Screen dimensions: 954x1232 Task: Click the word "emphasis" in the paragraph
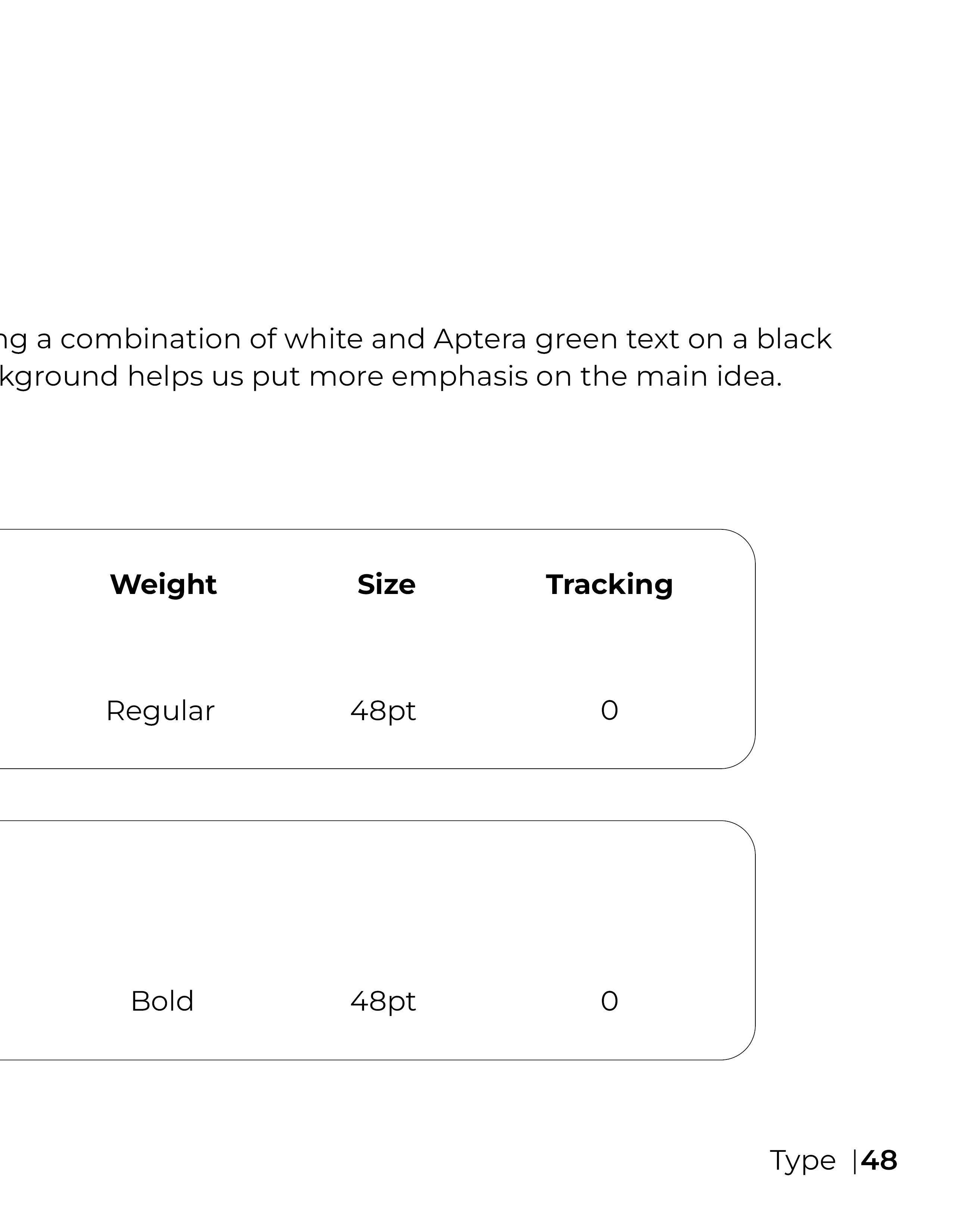[x=459, y=377]
